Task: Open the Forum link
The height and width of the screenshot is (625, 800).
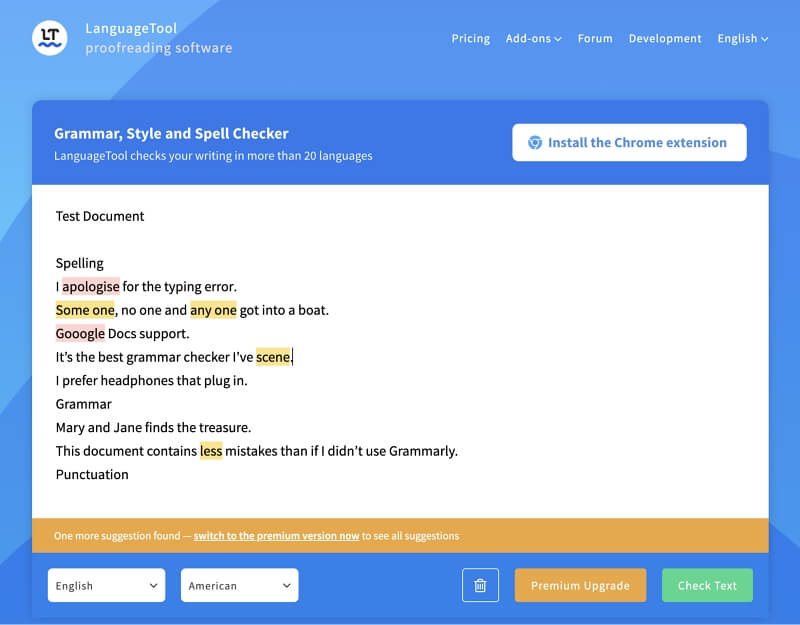Action: [x=595, y=39]
